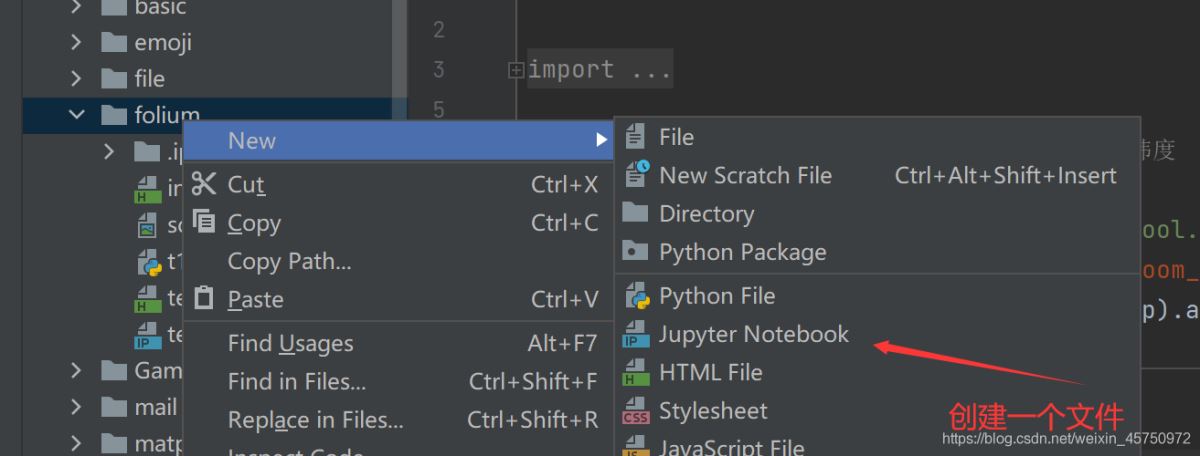Click the Jupyter Notebook file icon
The height and width of the screenshot is (456, 1200).
636,335
